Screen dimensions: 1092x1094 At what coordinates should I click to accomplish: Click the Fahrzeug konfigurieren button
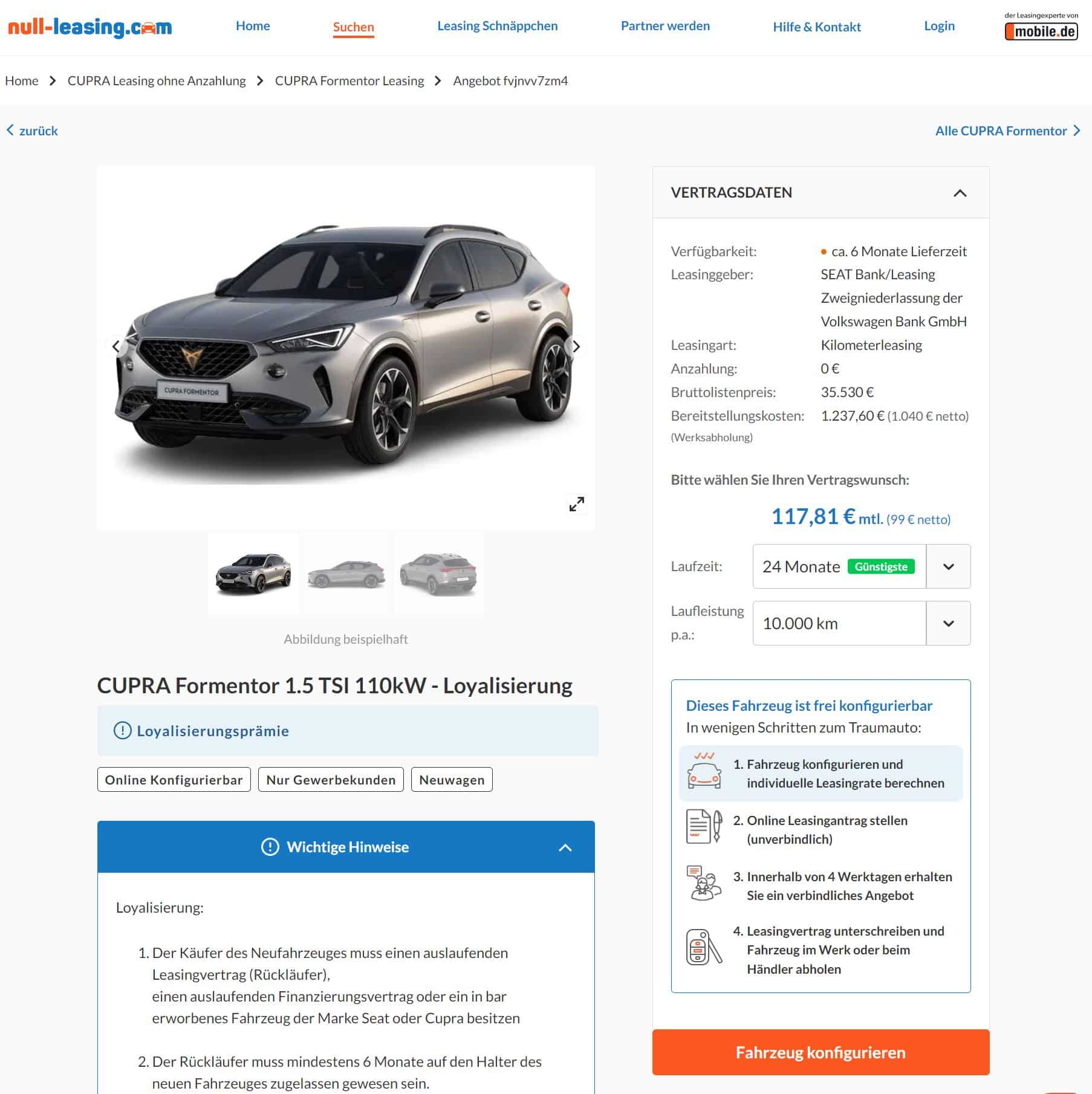point(821,1052)
